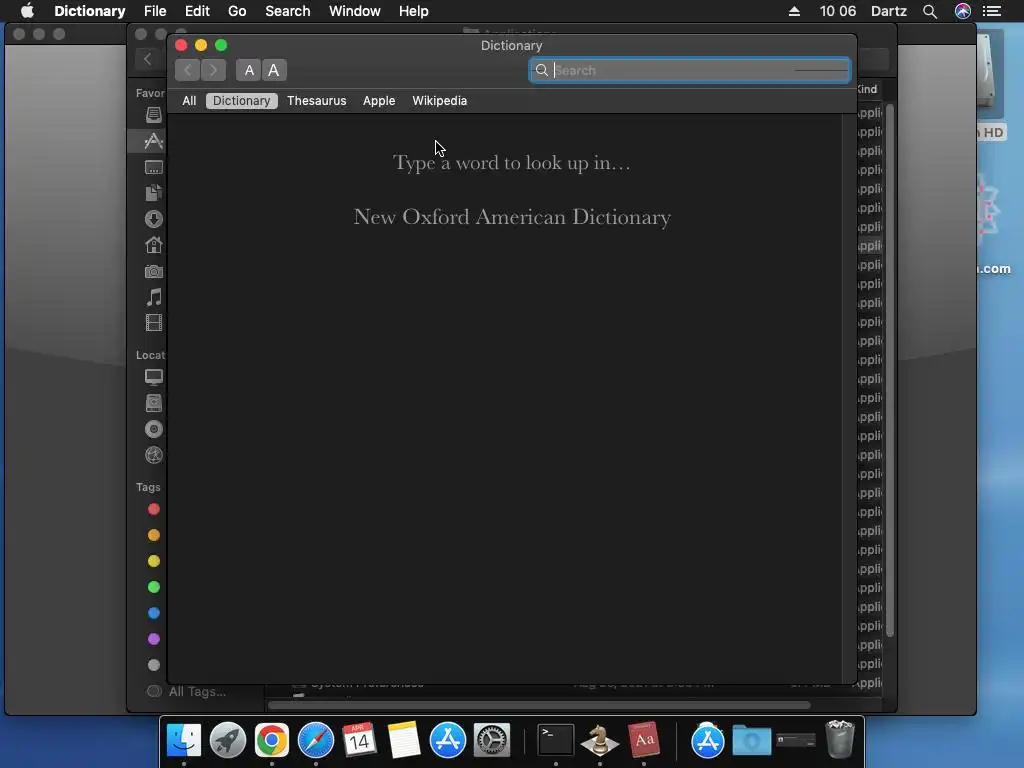Open the Dictionary application menu
Image resolution: width=1024 pixels, height=768 pixels.
coord(89,11)
